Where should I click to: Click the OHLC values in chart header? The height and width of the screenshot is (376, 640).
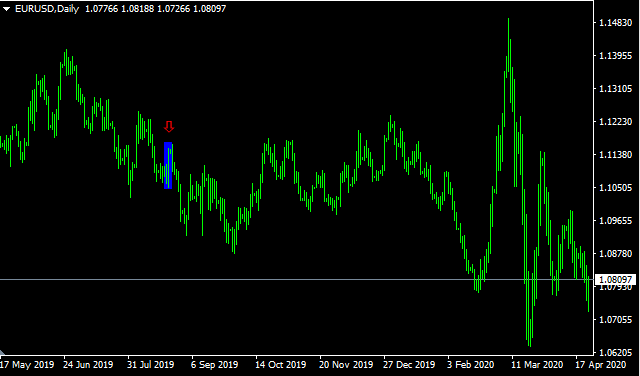[156, 9]
